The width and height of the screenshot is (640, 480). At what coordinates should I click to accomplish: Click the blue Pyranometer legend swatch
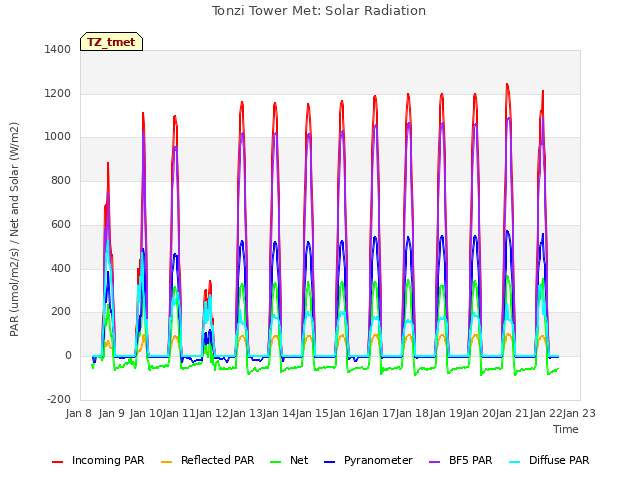point(329,462)
